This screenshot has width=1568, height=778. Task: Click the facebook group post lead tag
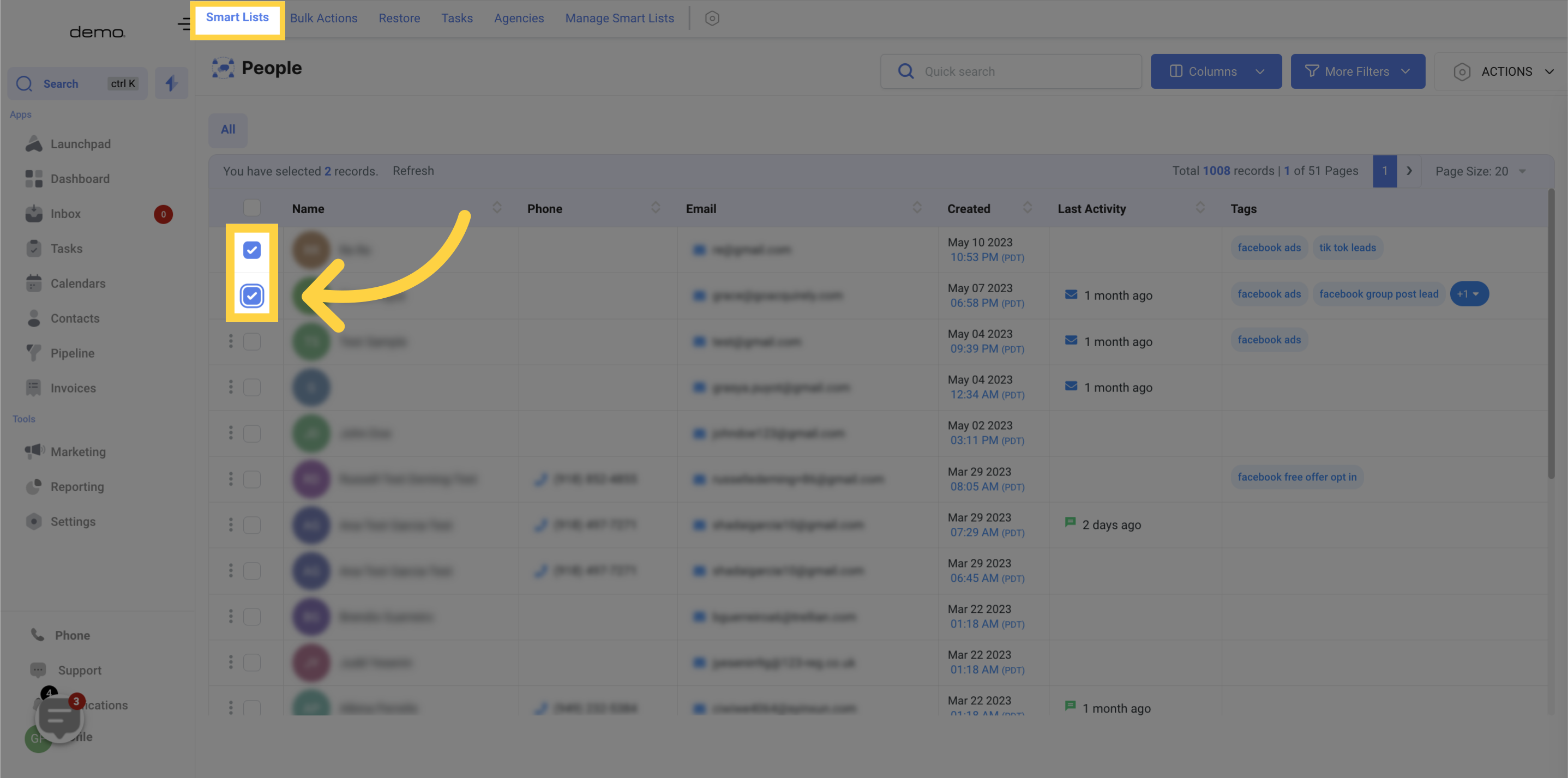1379,294
